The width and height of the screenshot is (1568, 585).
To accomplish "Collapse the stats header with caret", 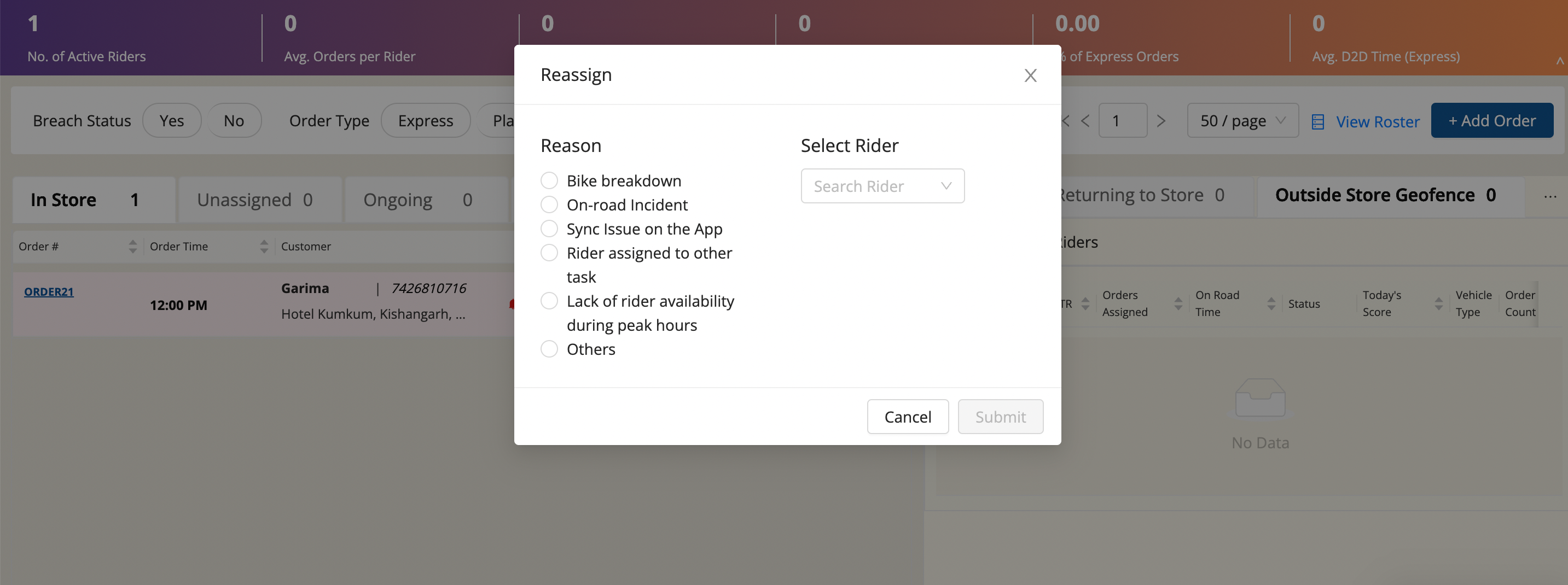I will click(1559, 61).
